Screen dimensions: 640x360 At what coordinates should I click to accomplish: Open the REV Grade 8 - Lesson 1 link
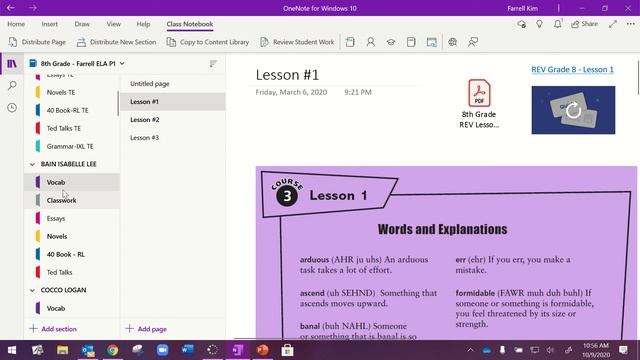pyautogui.click(x=572, y=69)
